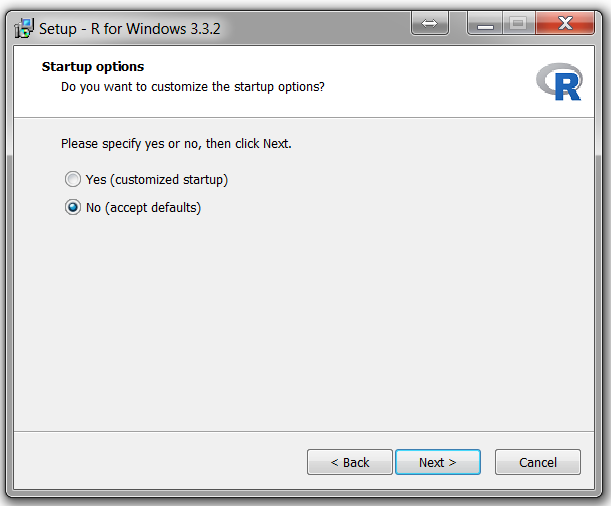
Task: Click the Next > button
Action: pyautogui.click(x=438, y=462)
